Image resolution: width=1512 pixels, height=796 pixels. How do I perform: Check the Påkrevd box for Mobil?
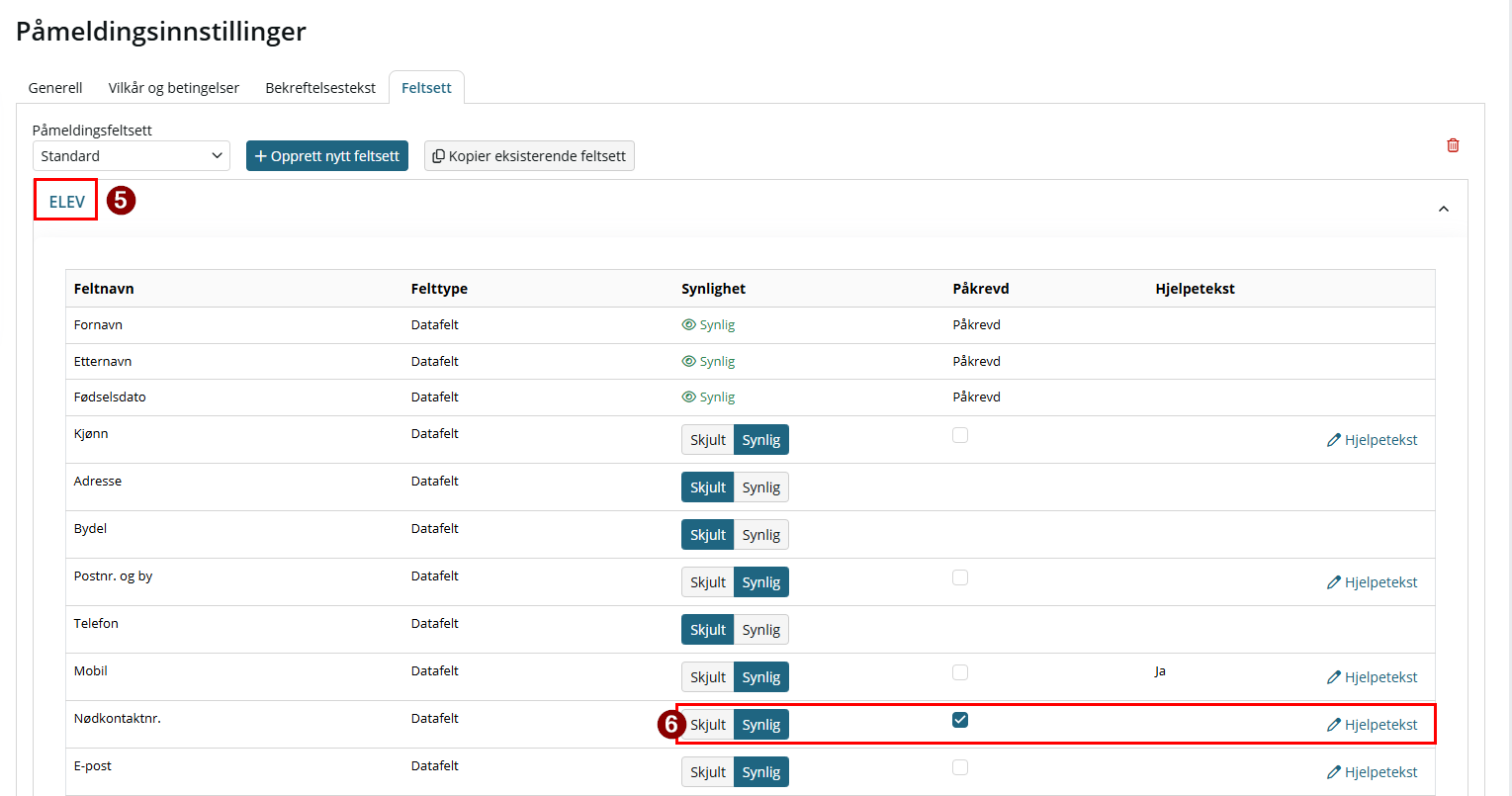(960, 672)
